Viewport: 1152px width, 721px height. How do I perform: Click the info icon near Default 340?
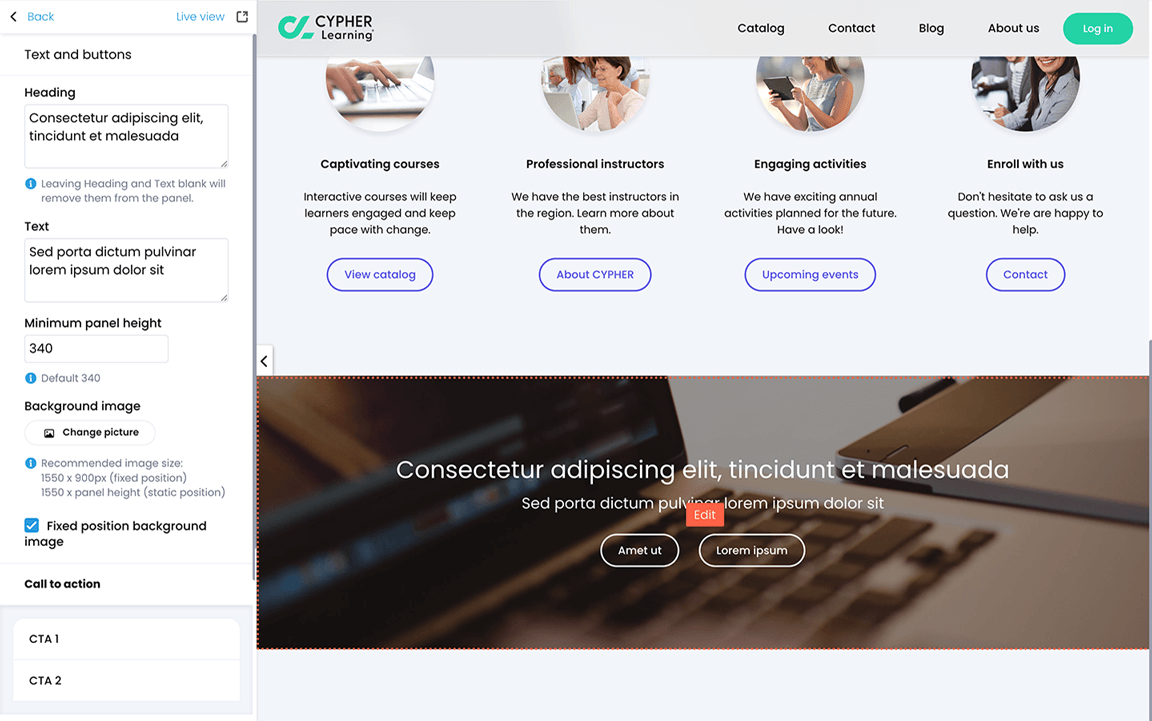(x=31, y=378)
